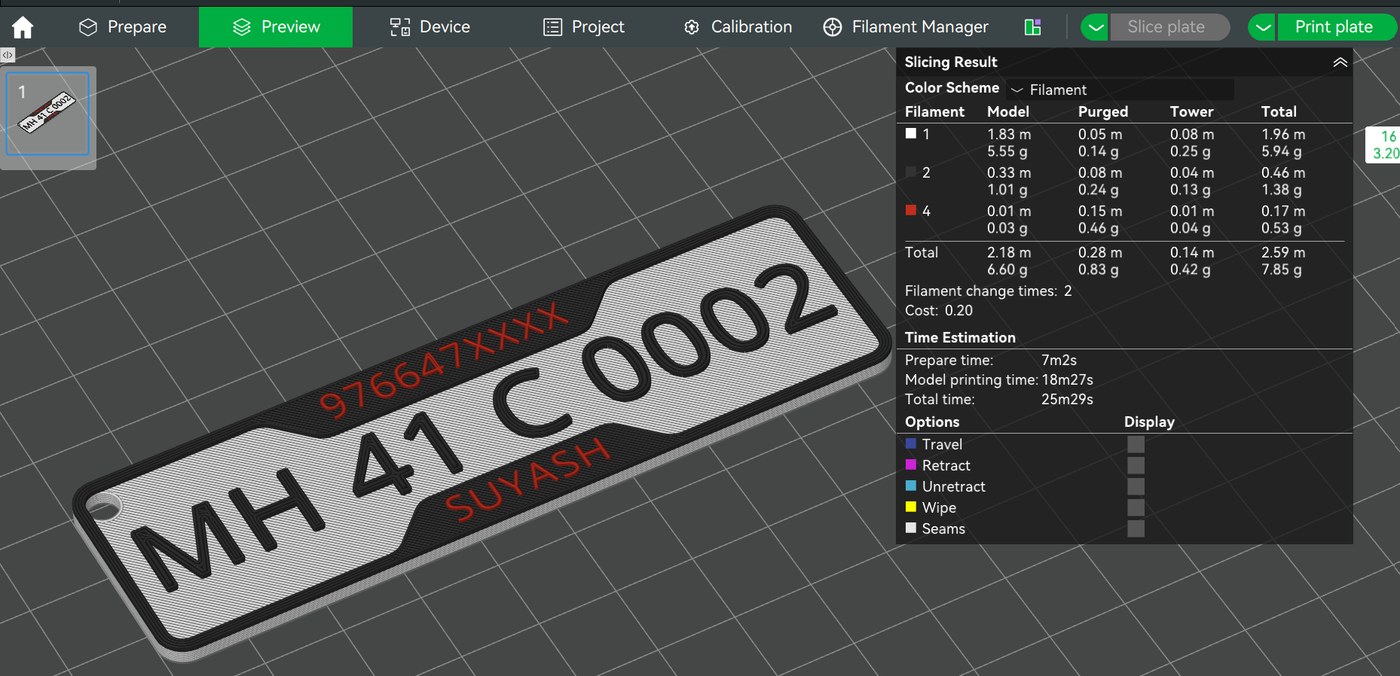Click the 'Seams' option label
Screen dimensions: 1400x676
[x=944, y=528]
